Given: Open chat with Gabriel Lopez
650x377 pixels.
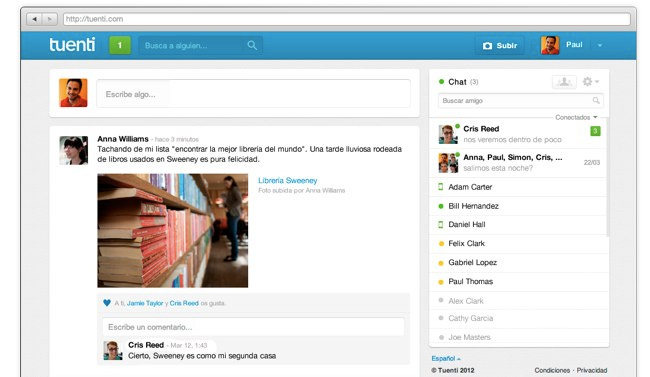Looking at the screenshot, I should [x=519, y=263].
